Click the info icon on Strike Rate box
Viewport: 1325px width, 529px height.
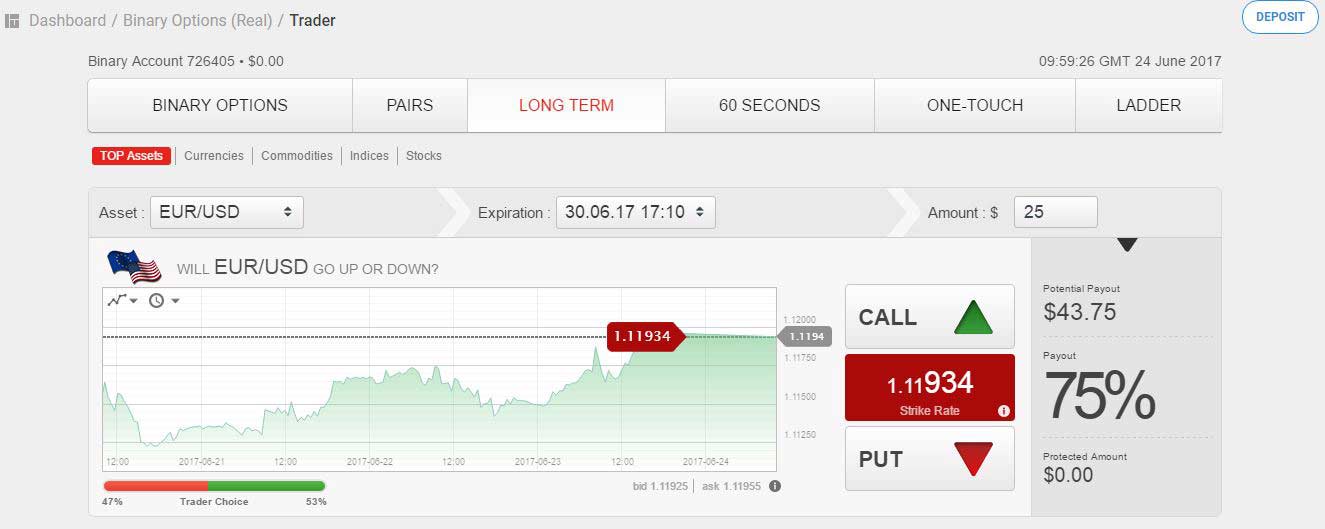[1003, 411]
